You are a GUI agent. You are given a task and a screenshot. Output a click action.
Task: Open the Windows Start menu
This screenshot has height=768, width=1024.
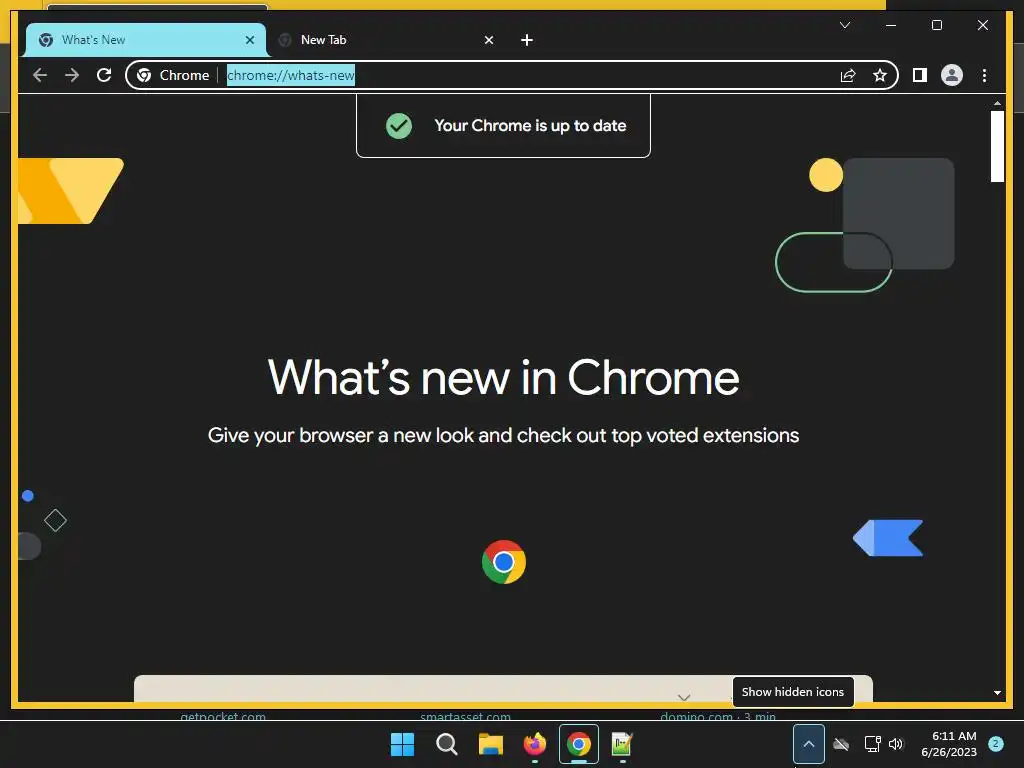point(402,744)
